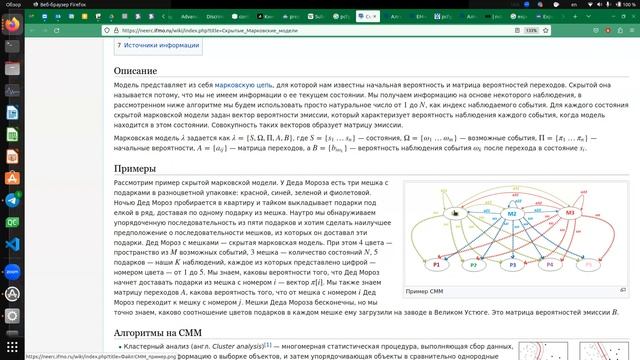This screenshot has height=360, width=640.
Task: Reset the 133% zoom level indicator
Action: tap(531, 30)
